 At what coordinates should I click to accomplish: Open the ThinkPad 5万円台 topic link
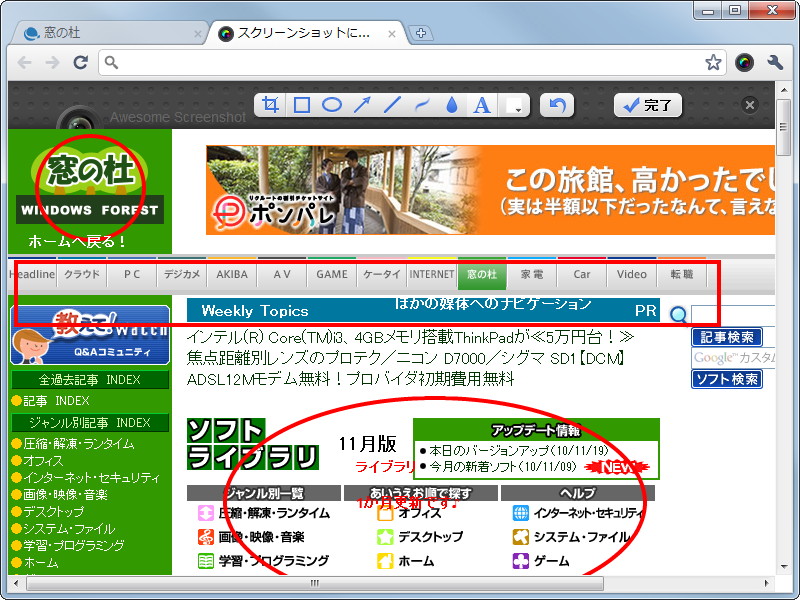coord(410,337)
